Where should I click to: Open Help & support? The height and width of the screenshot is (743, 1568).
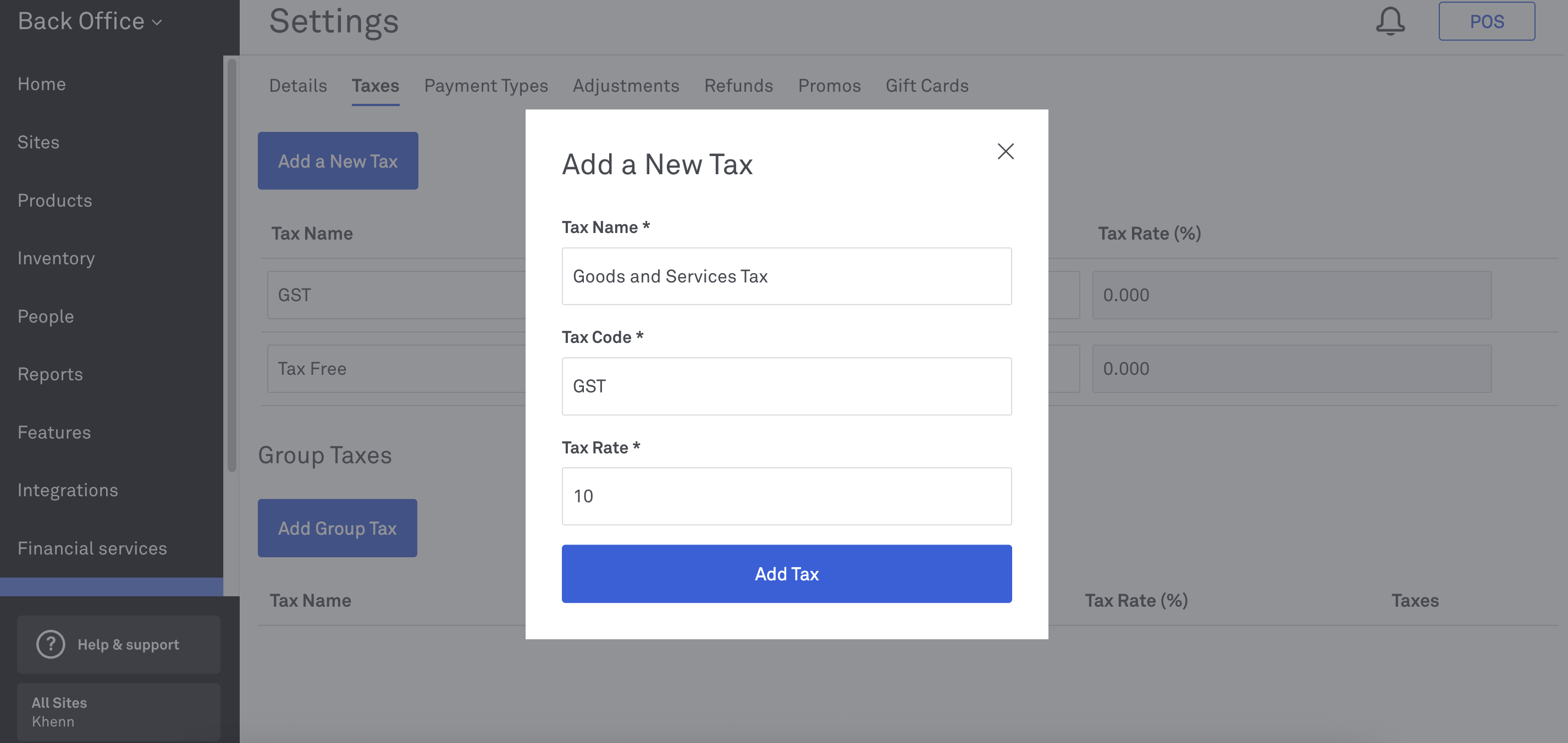tap(119, 644)
